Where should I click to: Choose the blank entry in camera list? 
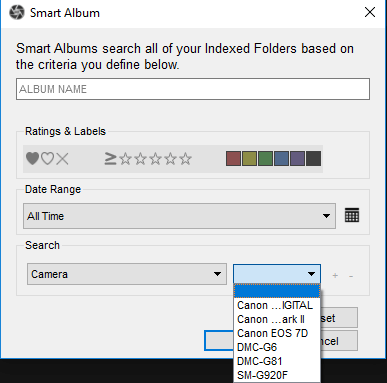coord(277,291)
